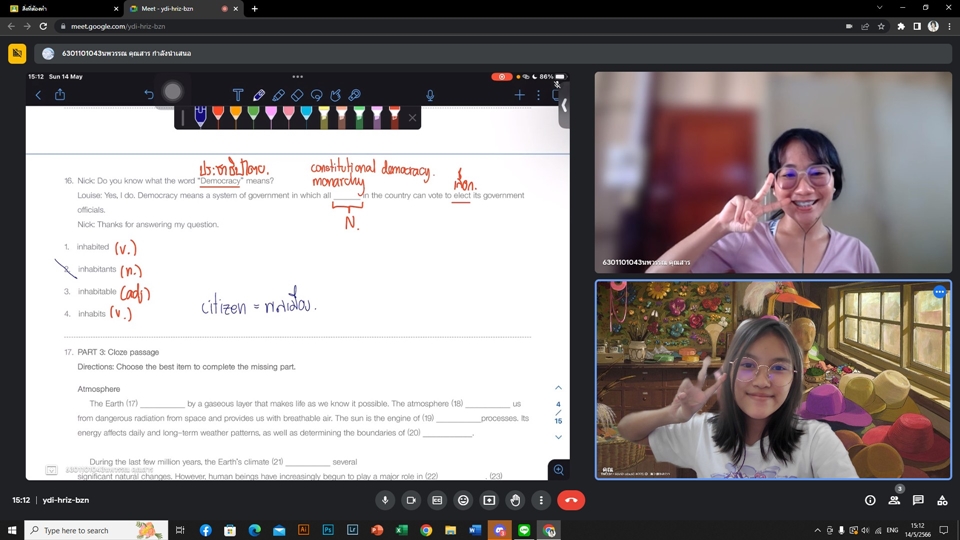Click the yellow stop-presentation icon in banner

click(17, 53)
